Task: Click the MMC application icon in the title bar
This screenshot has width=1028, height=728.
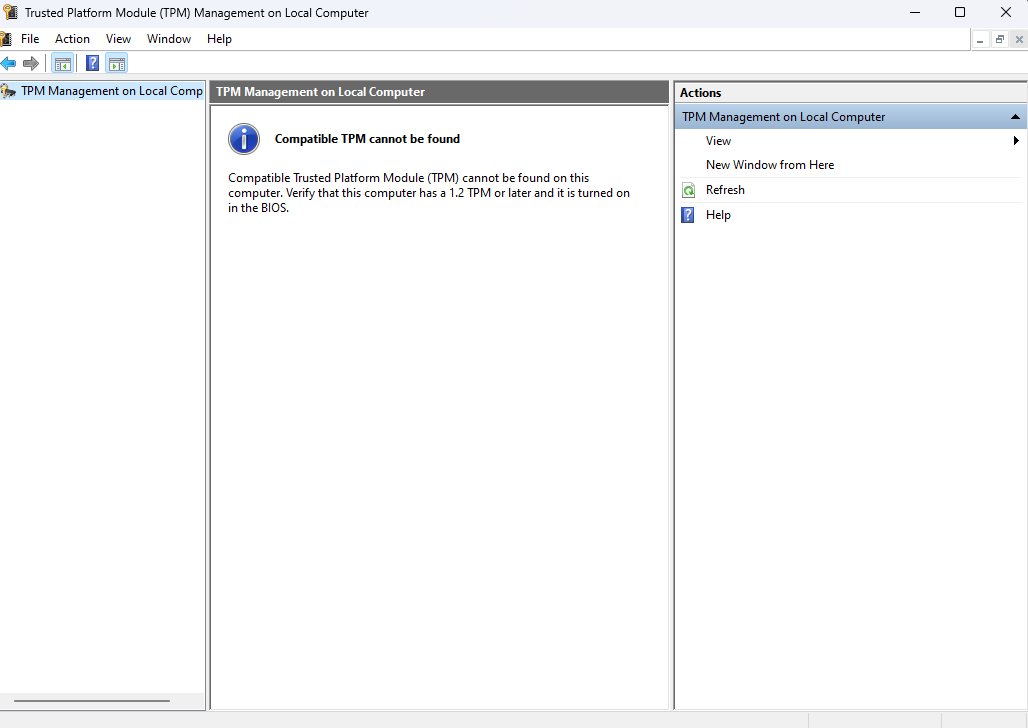Action: click(x=9, y=12)
